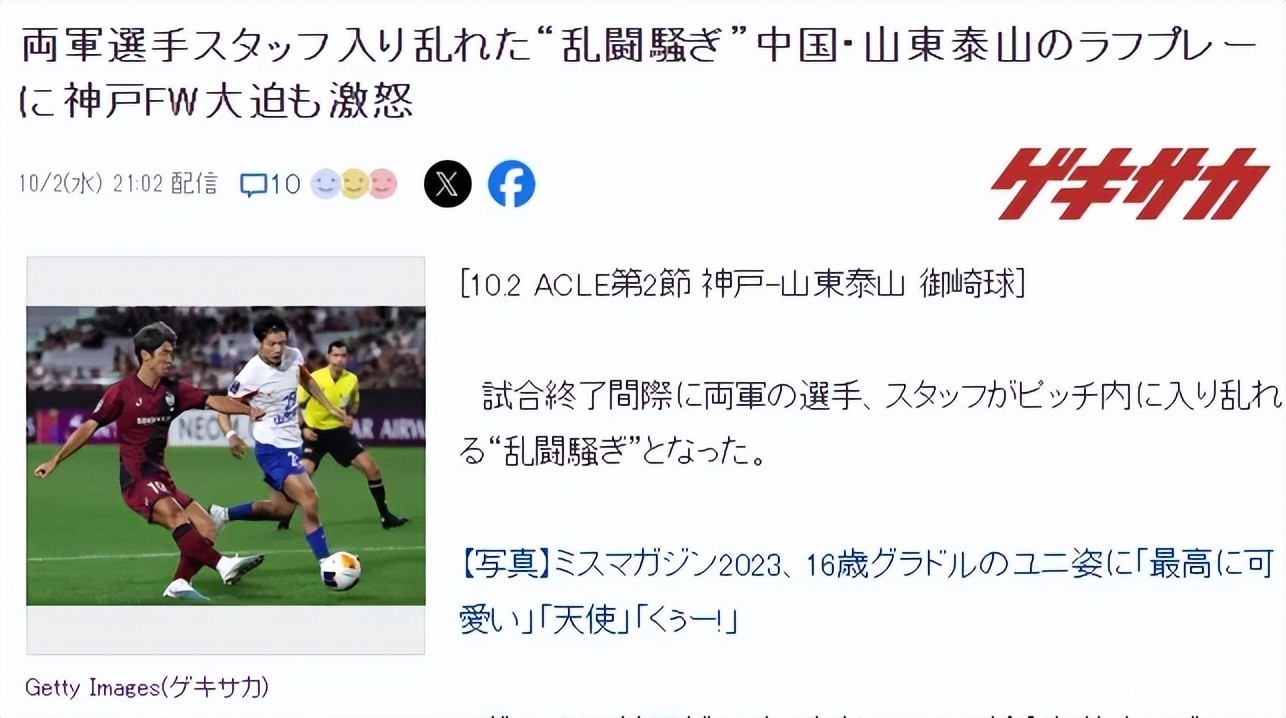Click the pink face reaction emoji
Image resolution: width=1286 pixels, height=718 pixels.
pos(383,184)
